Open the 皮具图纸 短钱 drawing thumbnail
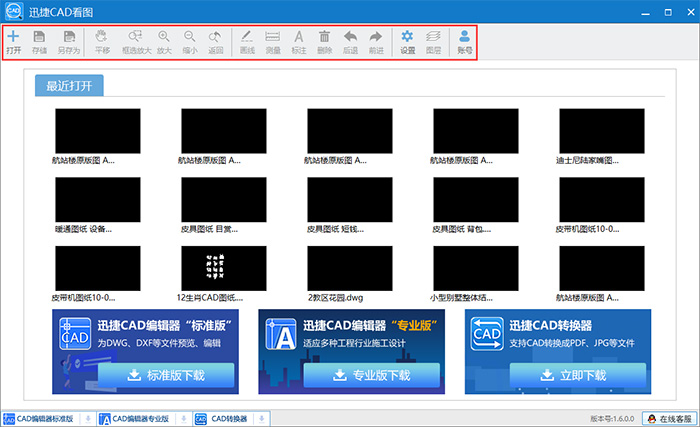700x427 pixels. point(350,200)
